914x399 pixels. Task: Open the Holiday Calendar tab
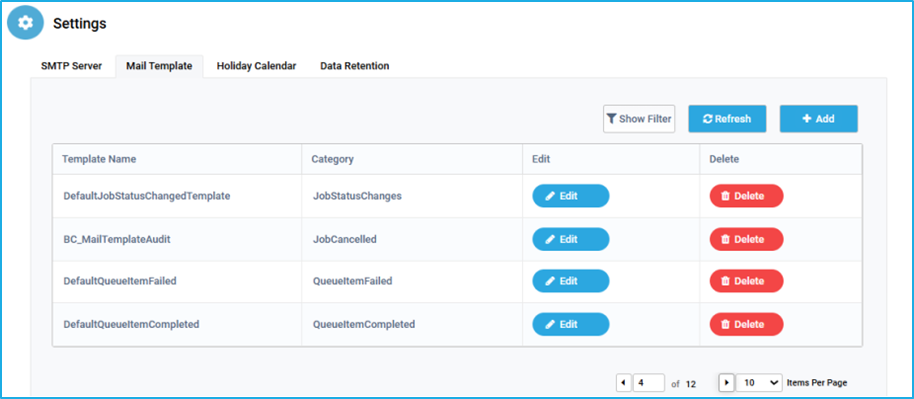point(256,66)
